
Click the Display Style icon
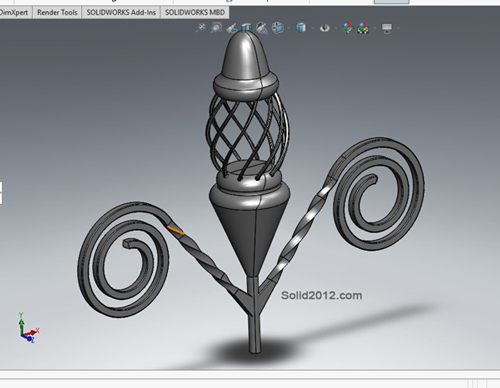[x=301, y=28]
